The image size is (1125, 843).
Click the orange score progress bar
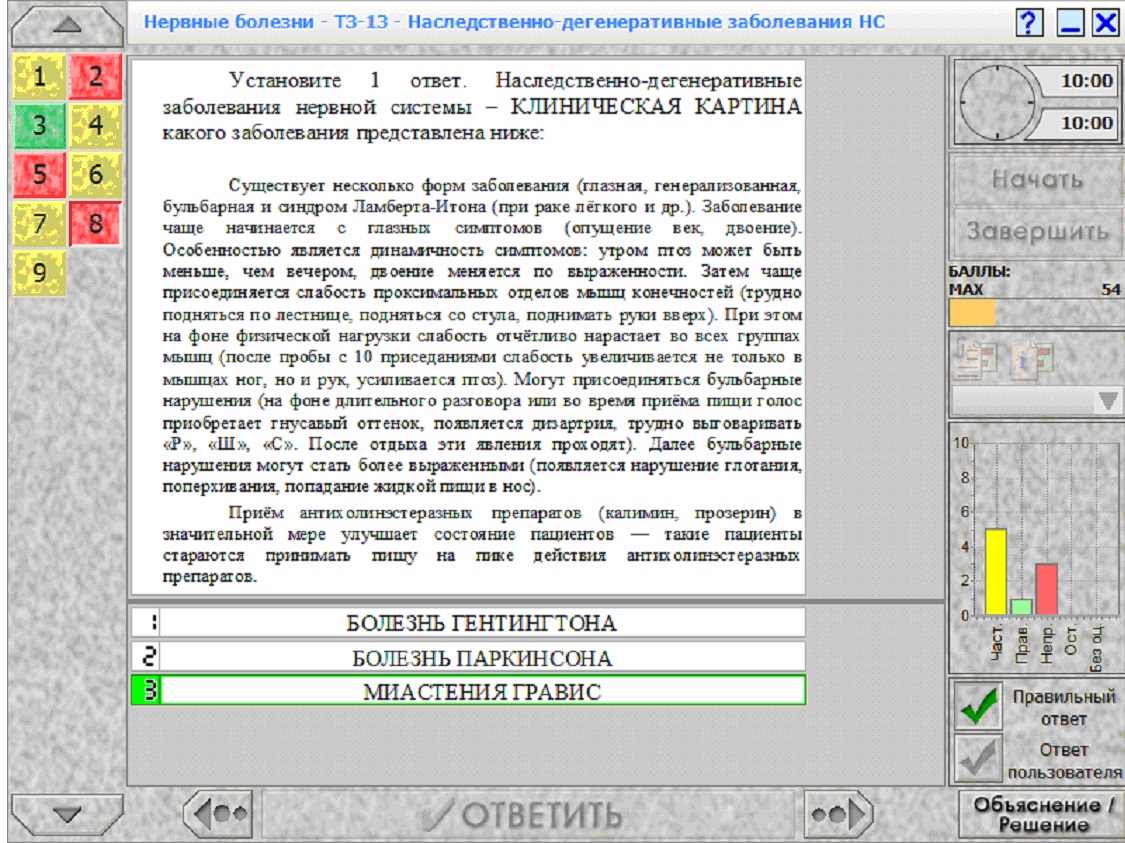tap(972, 313)
